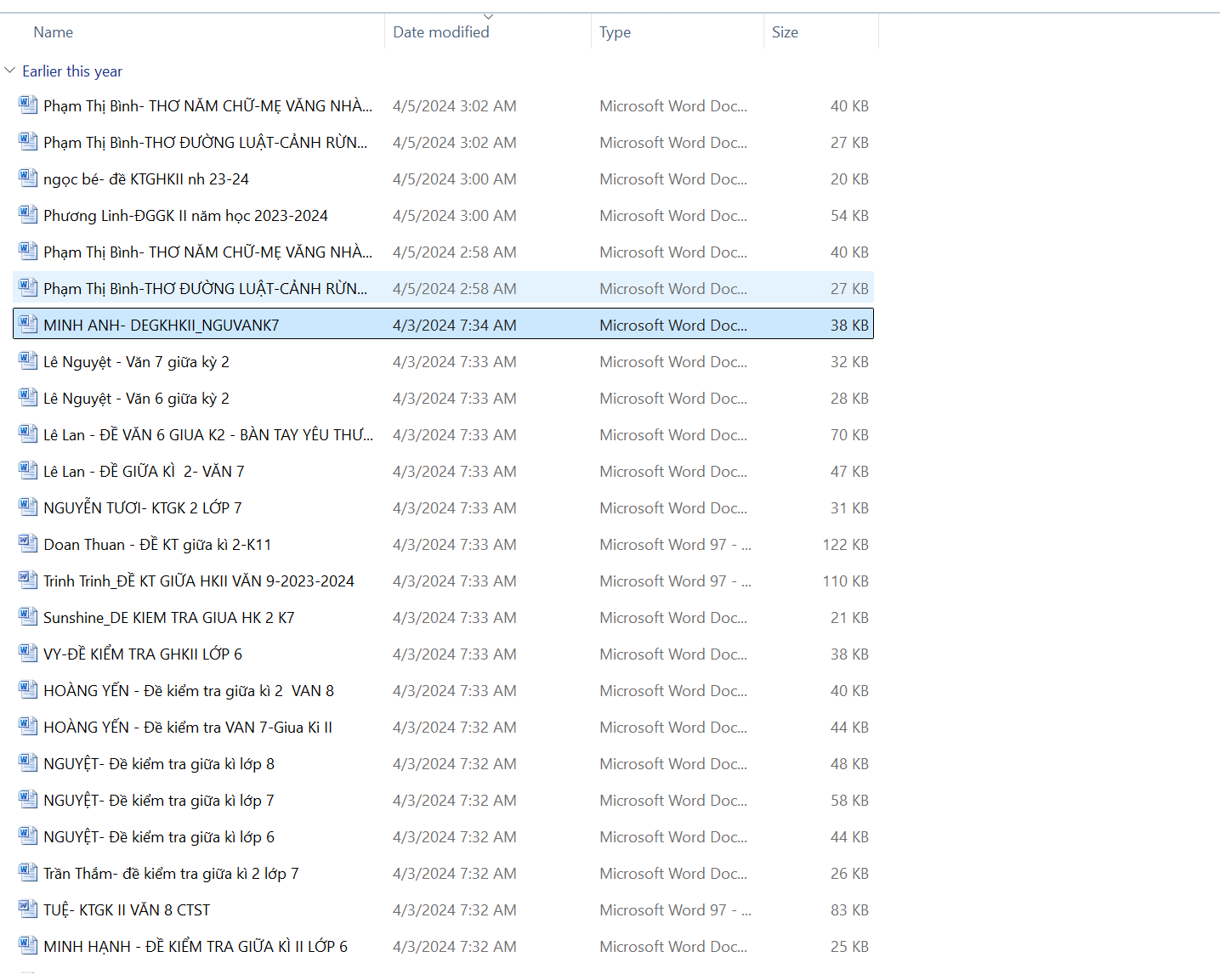
Task: Click Microsoft Word 97 type in Doan Thuan row
Action: tap(675, 545)
